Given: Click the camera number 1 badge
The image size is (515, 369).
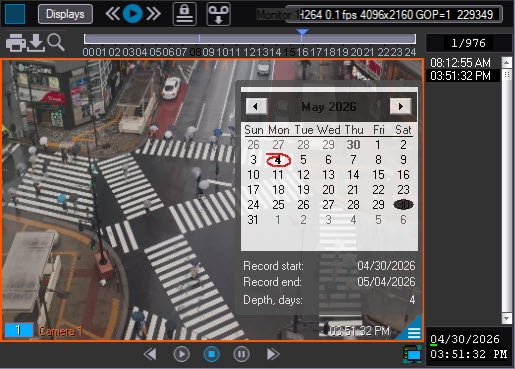Looking at the screenshot, I should (19, 330).
